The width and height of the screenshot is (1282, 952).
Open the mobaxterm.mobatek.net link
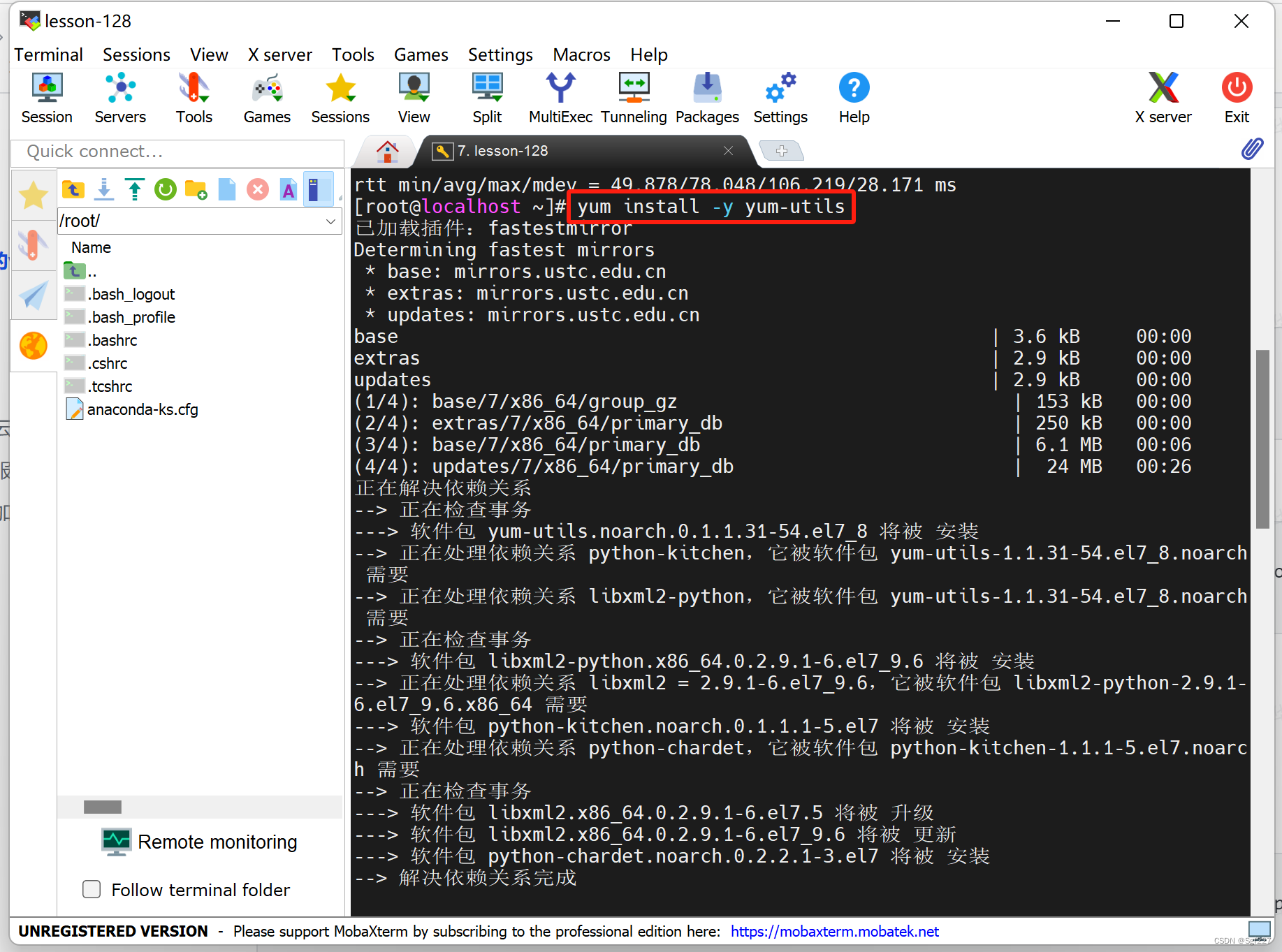pyautogui.click(x=834, y=931)
